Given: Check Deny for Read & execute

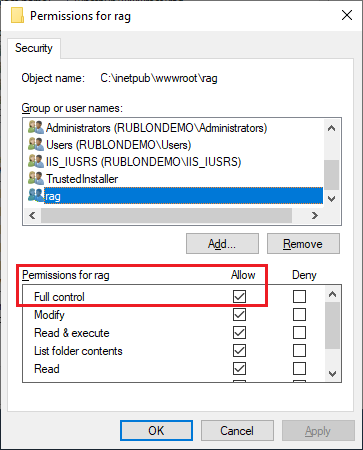Looking at the screenshot, I should [299, 333].
